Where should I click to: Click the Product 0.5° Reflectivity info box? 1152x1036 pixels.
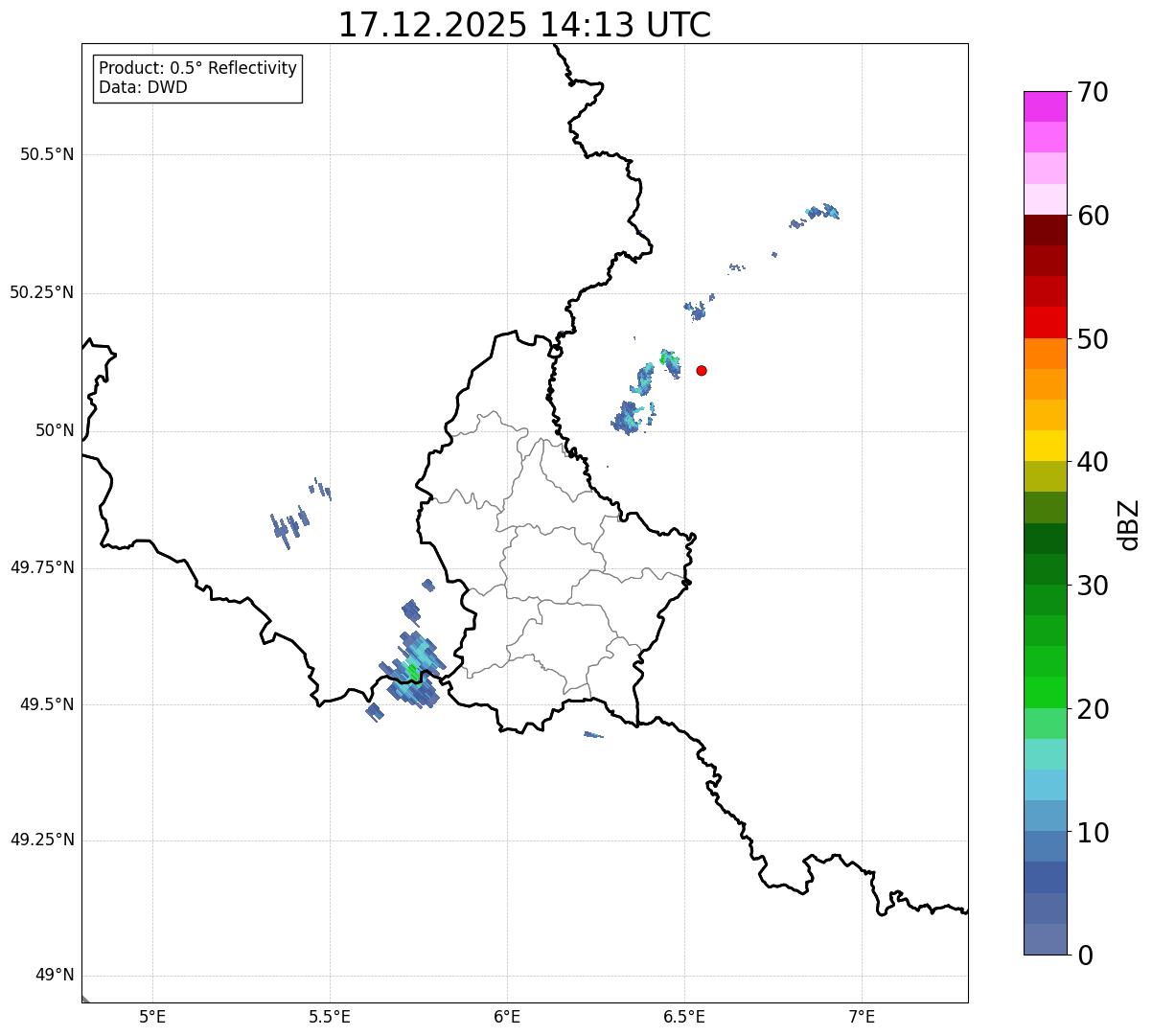(x=197, y=79)
